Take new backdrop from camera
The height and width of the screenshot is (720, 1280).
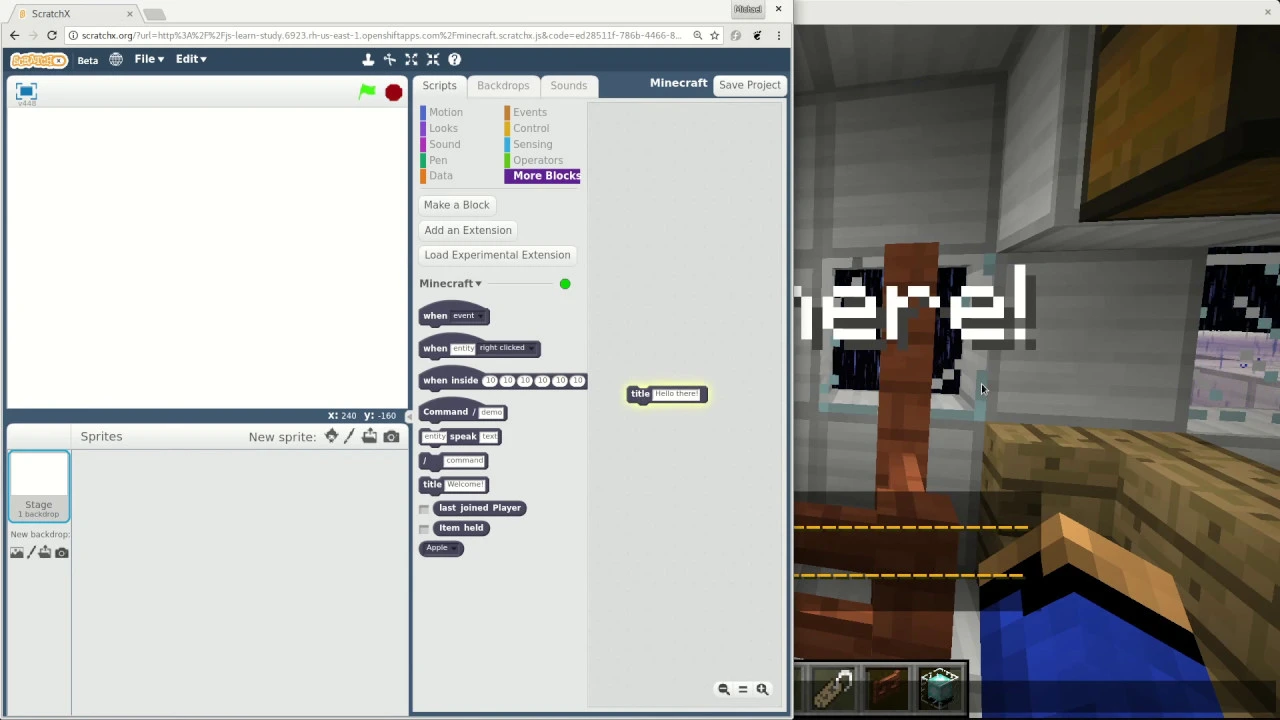click(x=62, y=553)
